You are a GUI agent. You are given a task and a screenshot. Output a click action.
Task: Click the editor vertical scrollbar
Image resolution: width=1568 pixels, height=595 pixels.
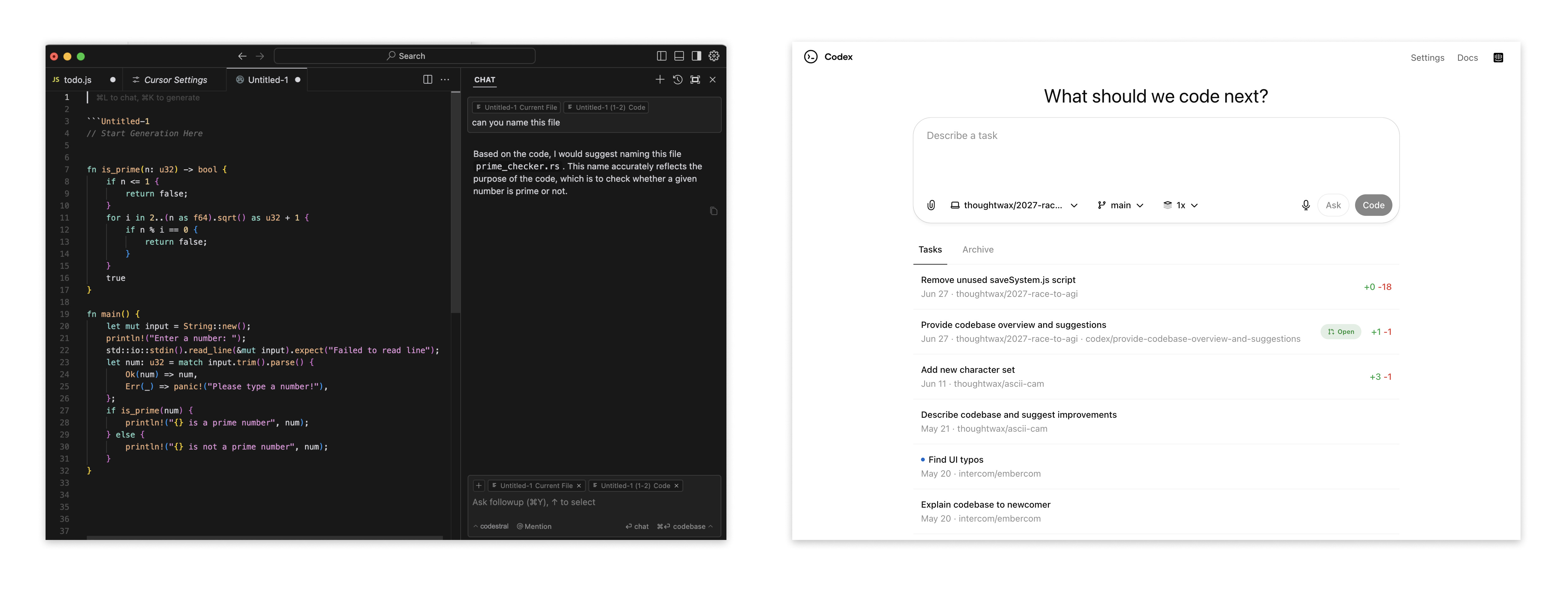455,201
